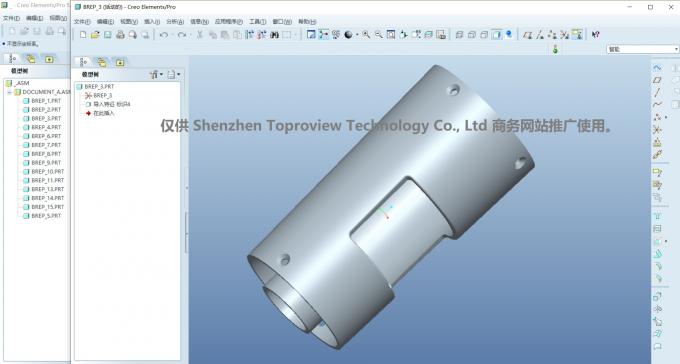The width and height of the screenshot is (680, 364).
Task: Select the coordinate system tool in right toolbar
Action: click(657, 129)
